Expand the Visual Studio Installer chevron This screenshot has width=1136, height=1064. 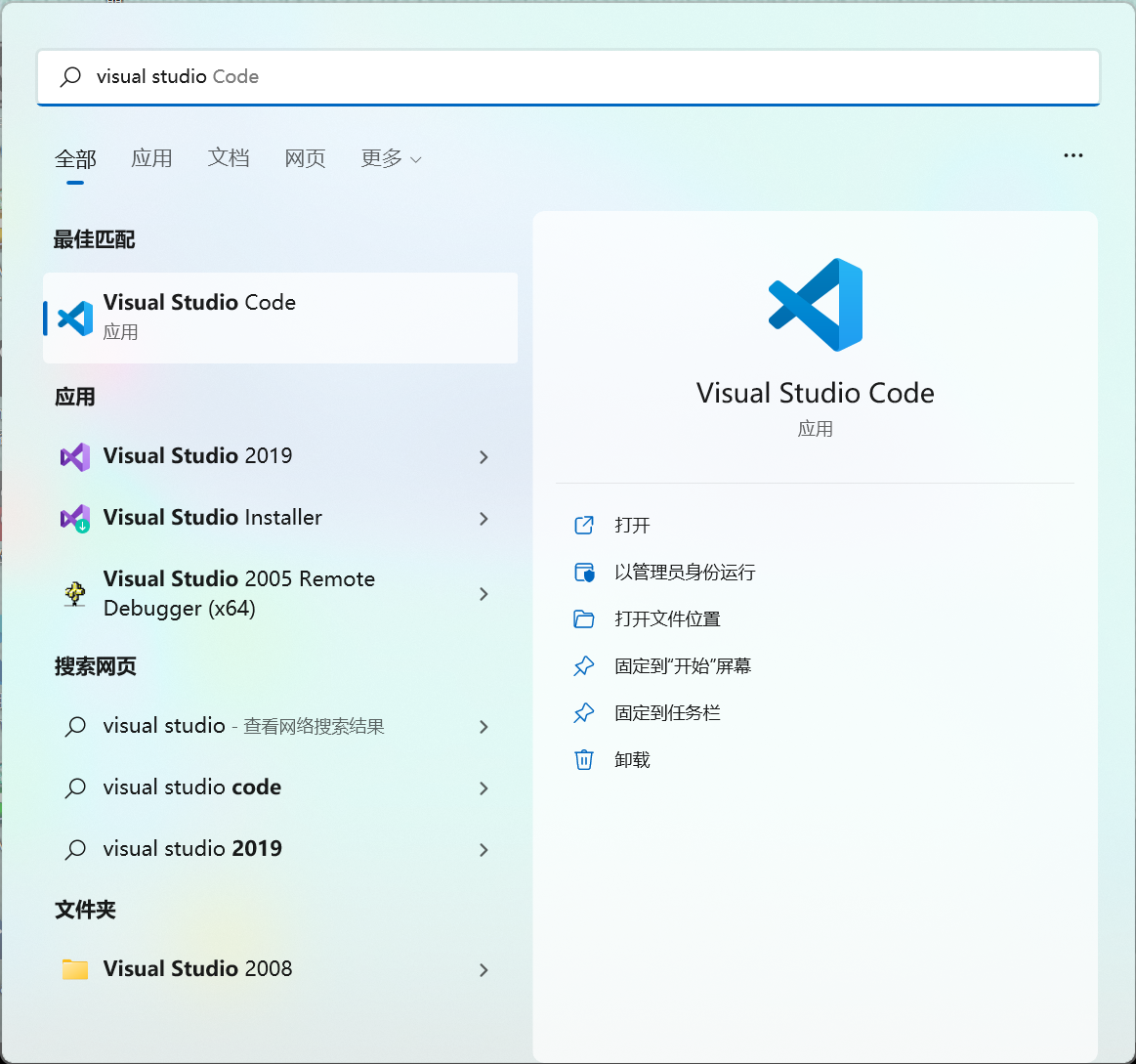click(484, 518)
